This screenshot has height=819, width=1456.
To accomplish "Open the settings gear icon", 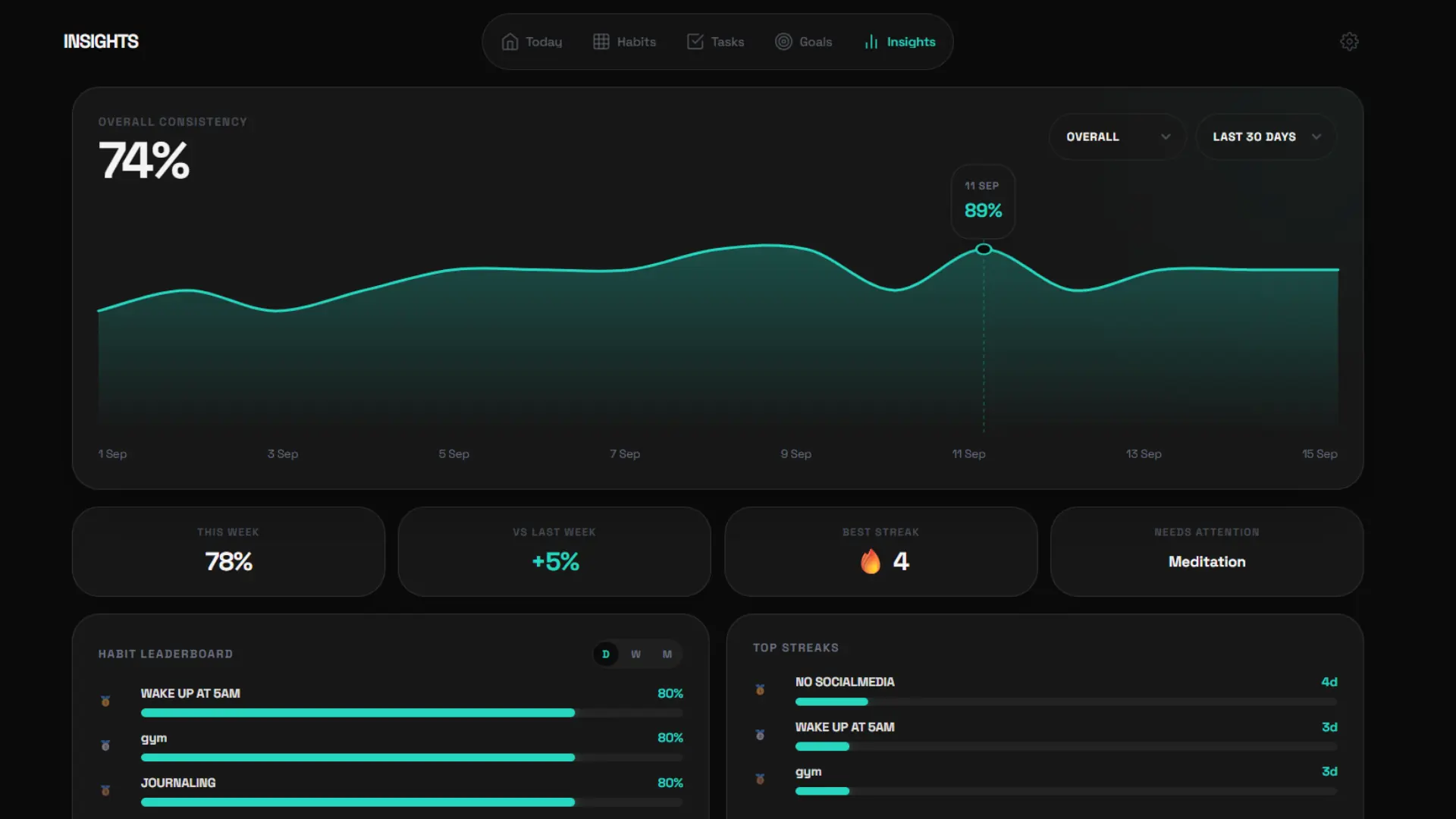I will (x=1349, y=42).
